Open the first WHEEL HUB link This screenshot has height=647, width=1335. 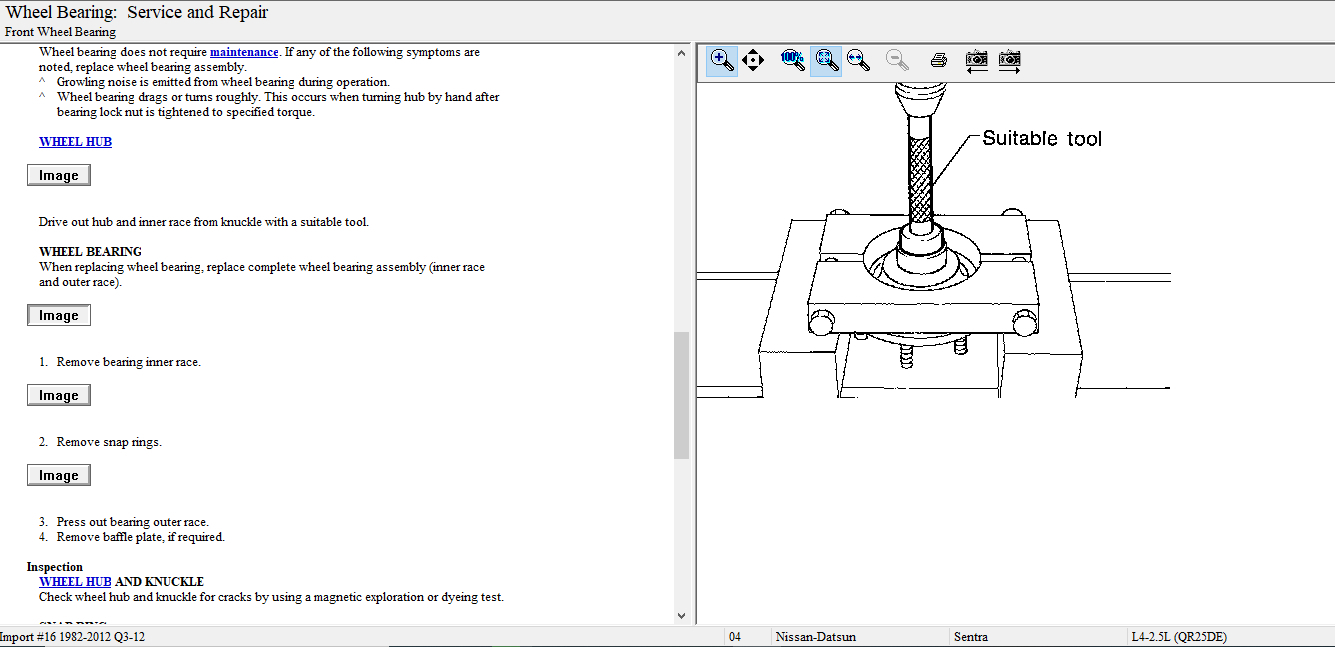tap(75, 142)
